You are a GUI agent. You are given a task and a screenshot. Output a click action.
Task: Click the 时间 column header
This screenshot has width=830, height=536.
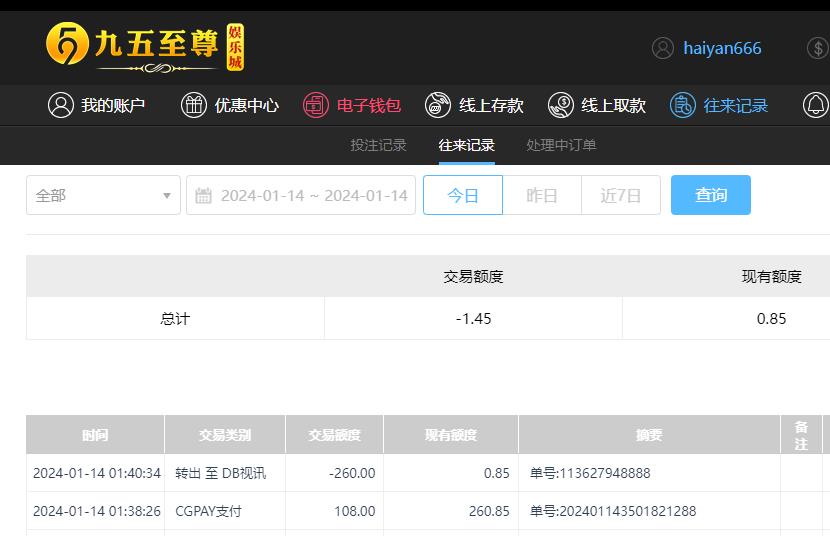pos(95,435)
